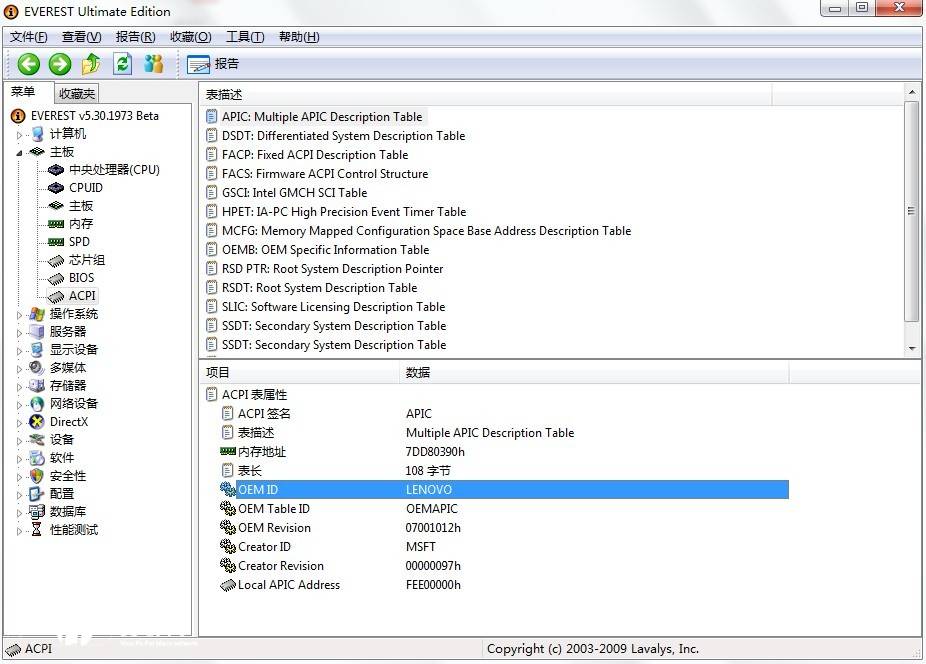Click the green Back arrow toolbar icon
Image resolution: width=926 pixels, height=664 pixels.
tap(28, 64)
